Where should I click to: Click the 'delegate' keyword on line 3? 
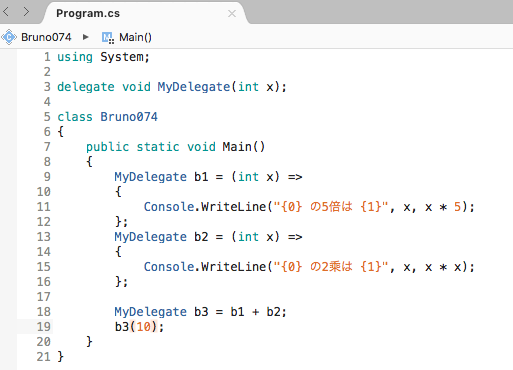[x=86, y=87]
